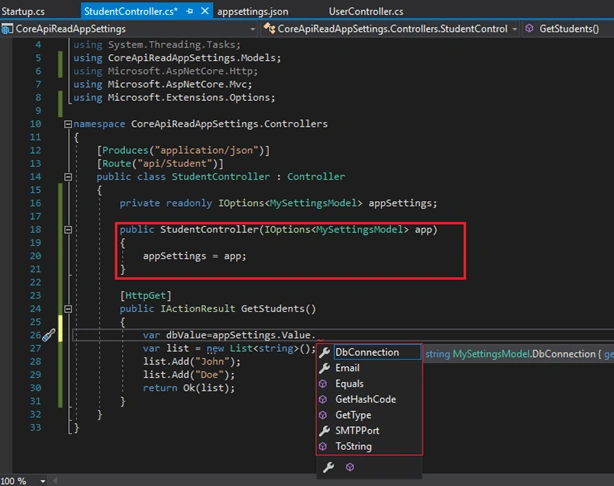Screen dimensions: 614x486
Task: Click the [HttpGet] attribute
Action: pyautogui.click(x=146, y=295)
